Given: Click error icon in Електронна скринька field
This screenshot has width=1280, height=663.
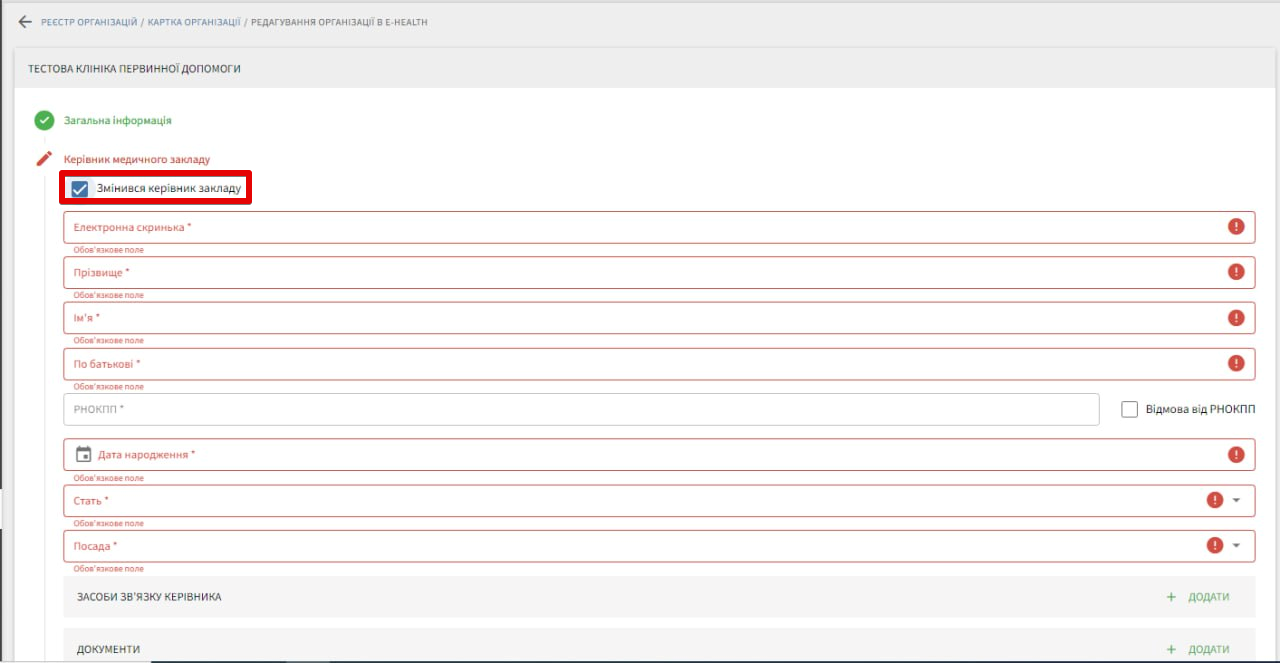Looking at the screenshot, I should coord(1236,227).
